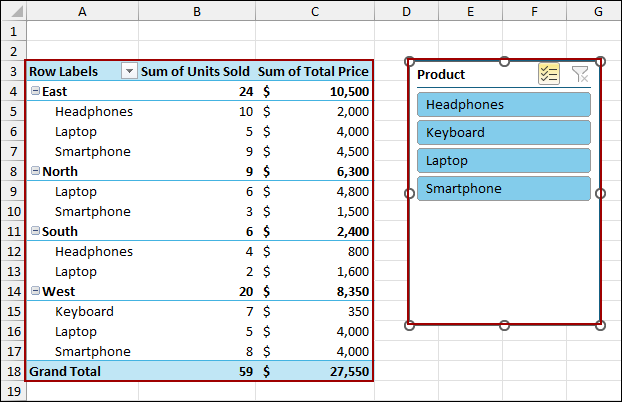Select the Grand Total label cell
The image size is (622, 402).
click(66, 371)
